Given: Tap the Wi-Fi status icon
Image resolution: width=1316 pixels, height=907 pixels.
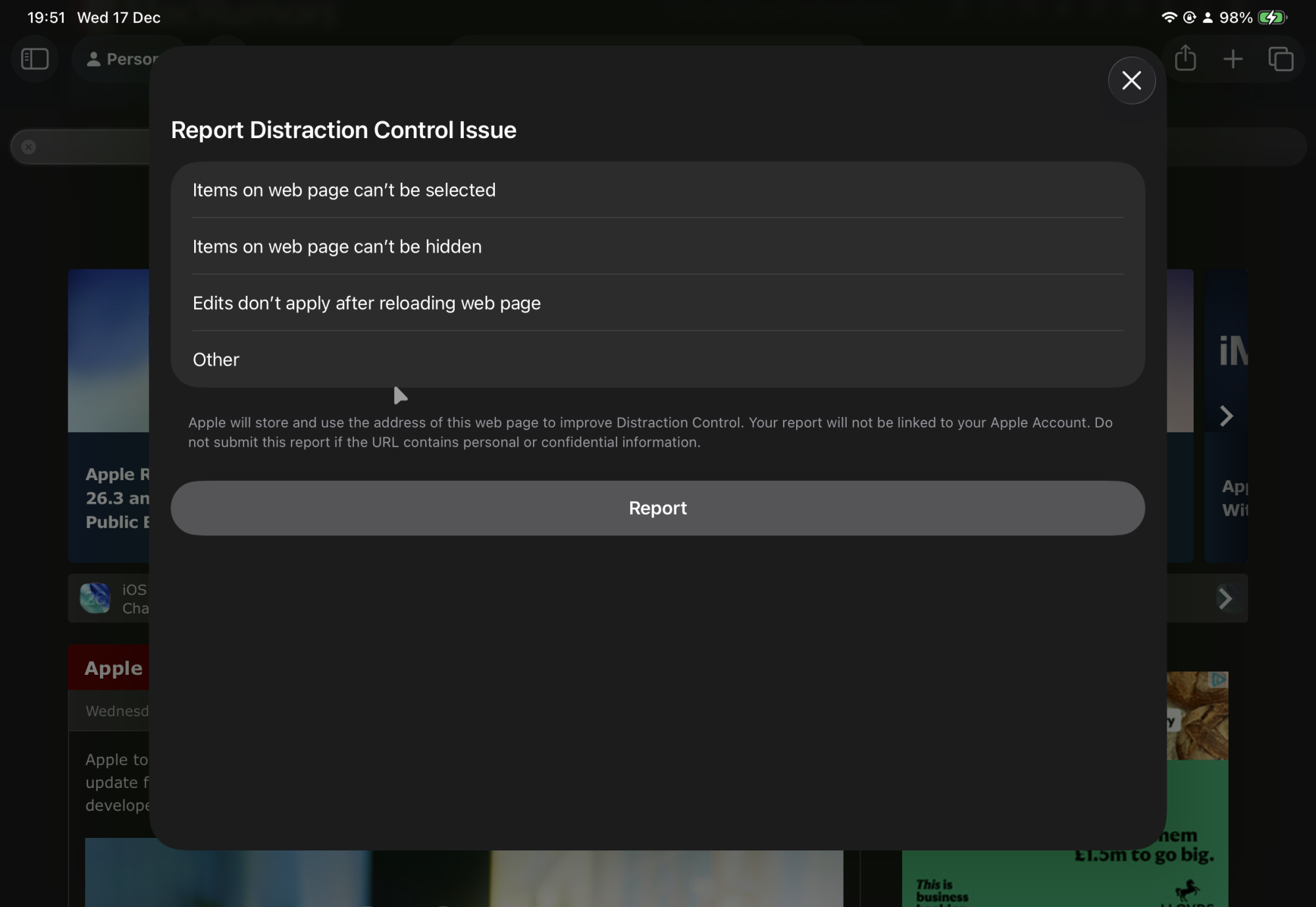Looking at the screenshot, I should coord(1169,18).
